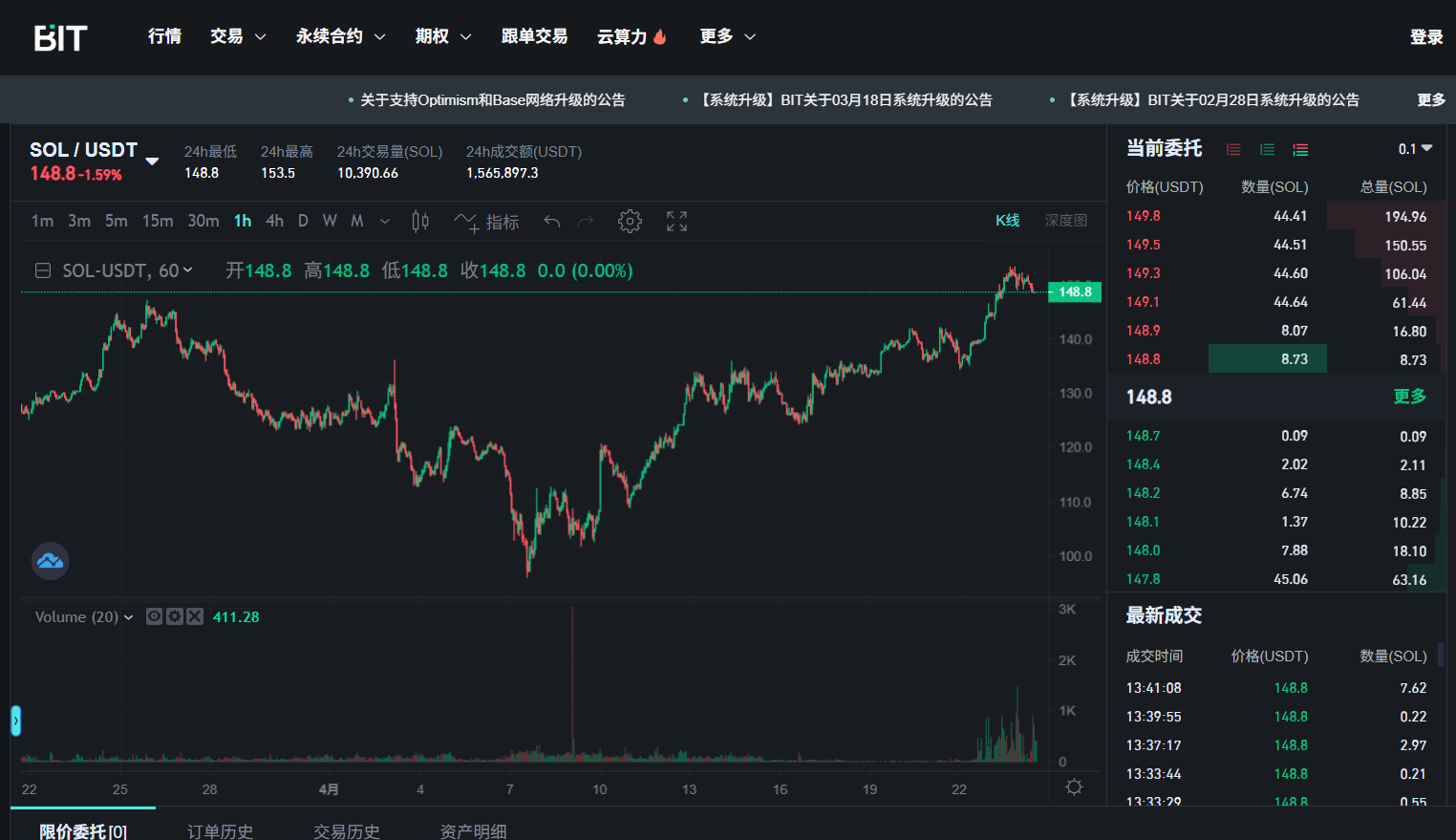
Task: Expand the SOL / USDT pair selector
Action: coord(152,161)
